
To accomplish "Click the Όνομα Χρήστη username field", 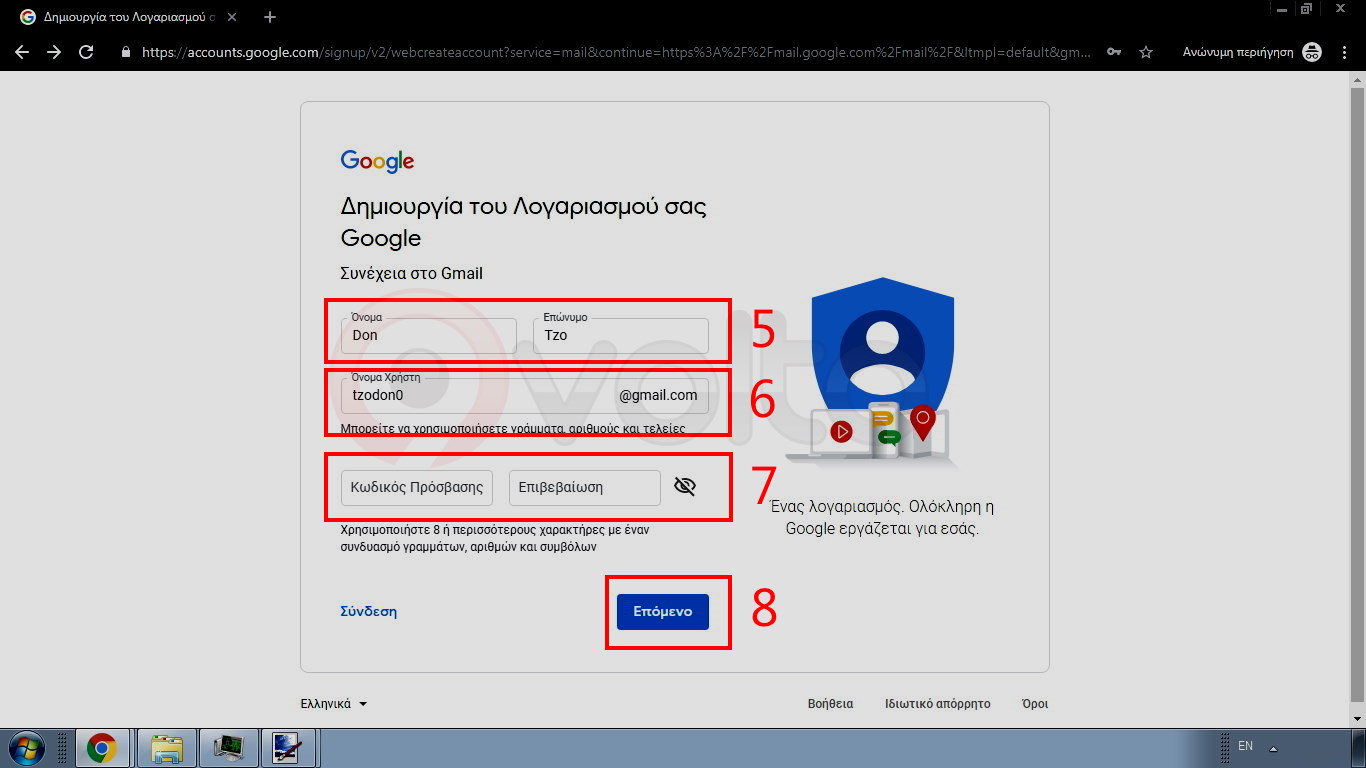I will [x=525, y=395].
